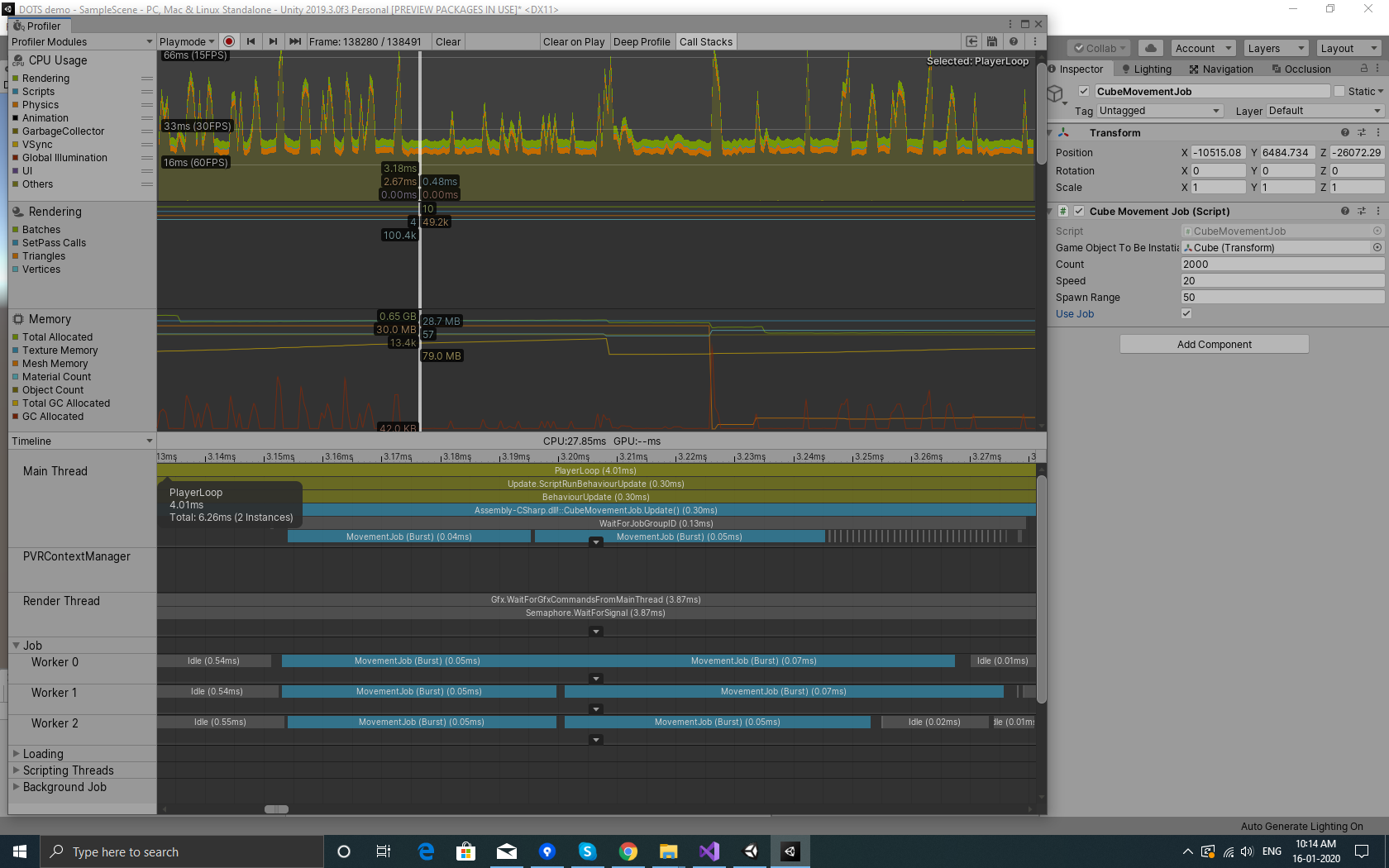The height and width of the screenshot is (868, 1389).
Task: Open the Layout dropdown
Action: (1348, 48)
